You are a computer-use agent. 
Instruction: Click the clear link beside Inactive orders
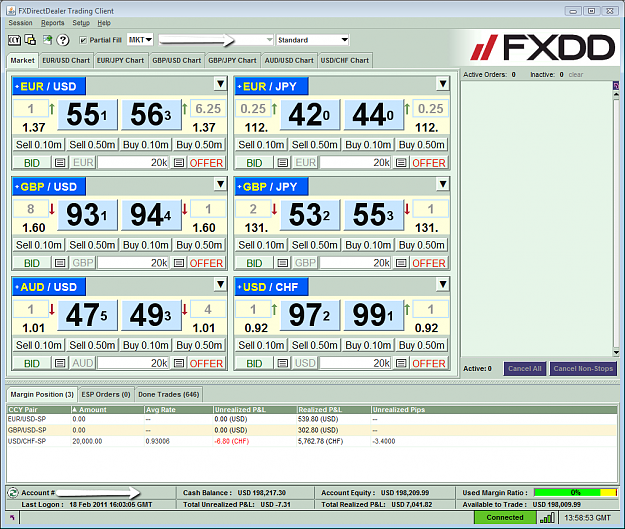pyautogui.click(x=576, y=75)
